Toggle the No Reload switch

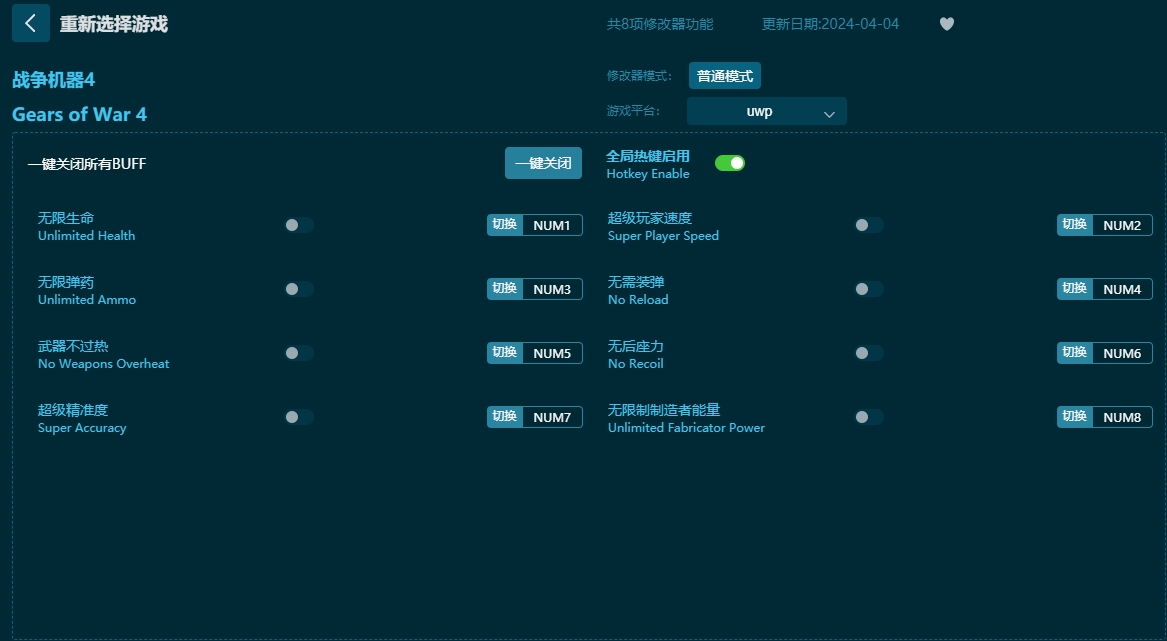(869, 289)
